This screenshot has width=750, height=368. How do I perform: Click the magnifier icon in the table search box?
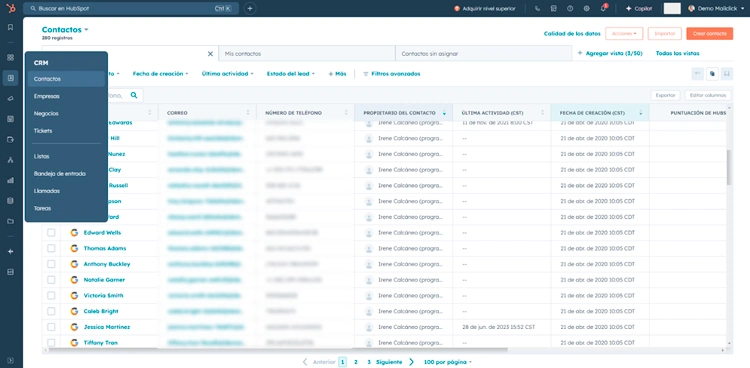pyautogui.click(x=134, y=95)
